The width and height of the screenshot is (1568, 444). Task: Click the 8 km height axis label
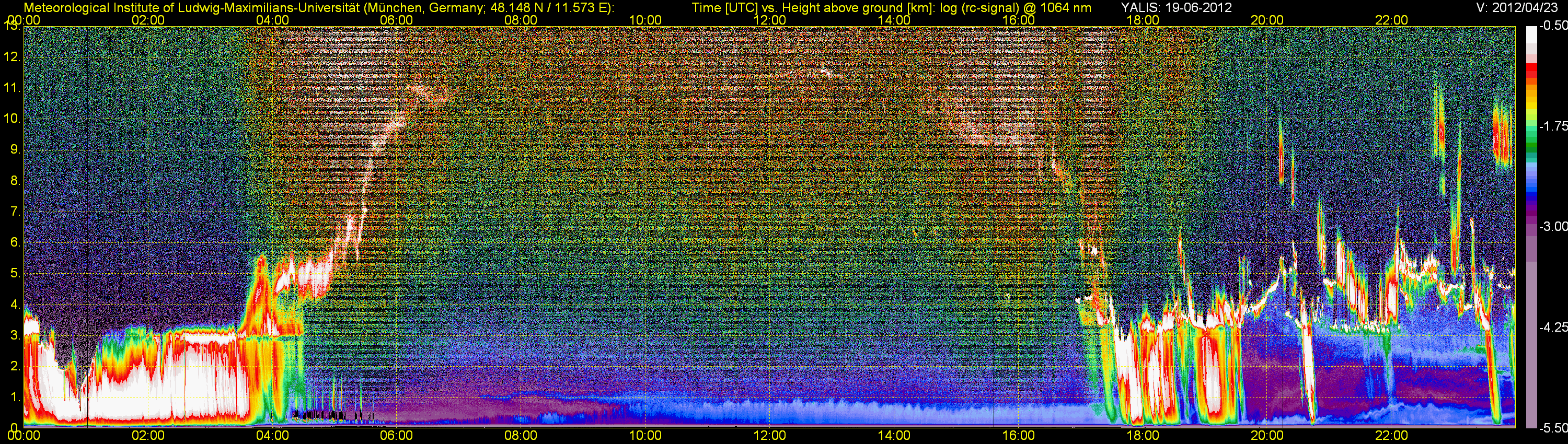point(15,181)
